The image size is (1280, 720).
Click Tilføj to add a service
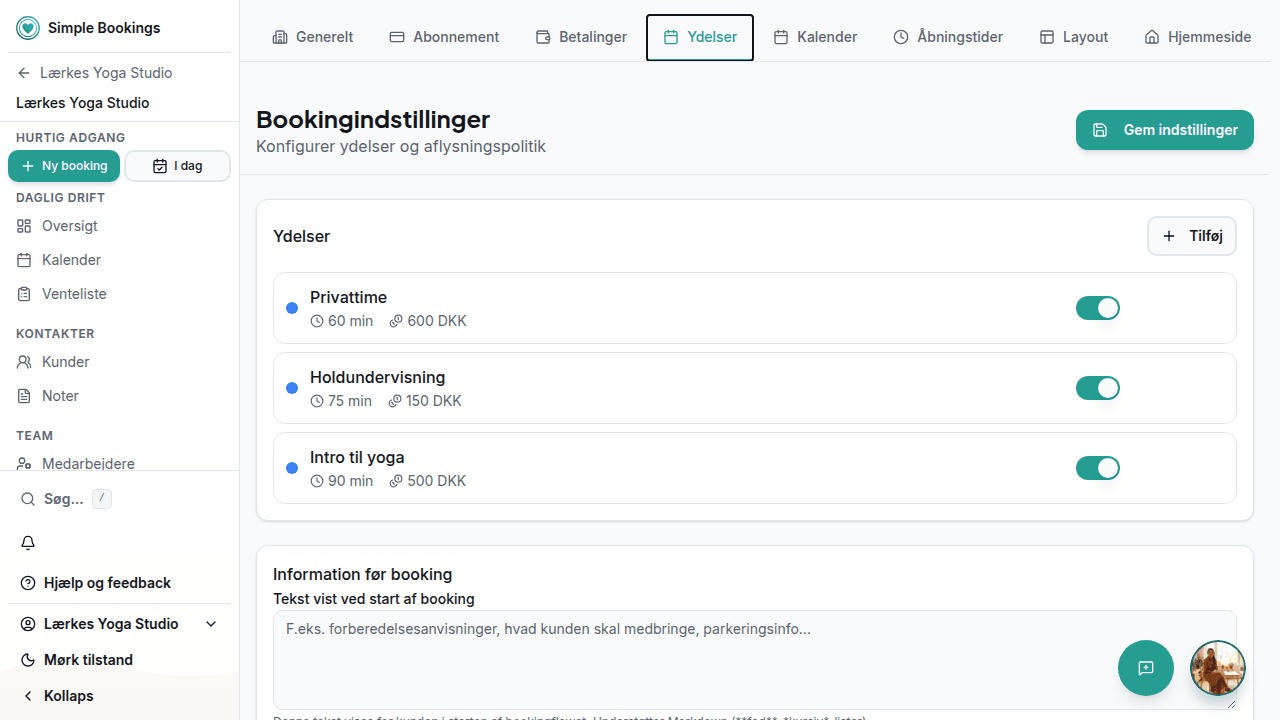point(1192,236)
